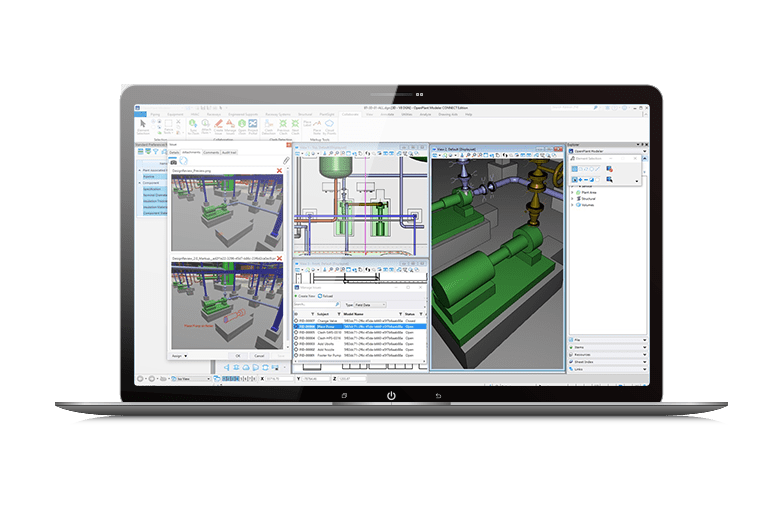Remove the DesignReview_Preview.png attachment with red X
This screenshot has width=782, height=508.
click(x=279, y=171)
